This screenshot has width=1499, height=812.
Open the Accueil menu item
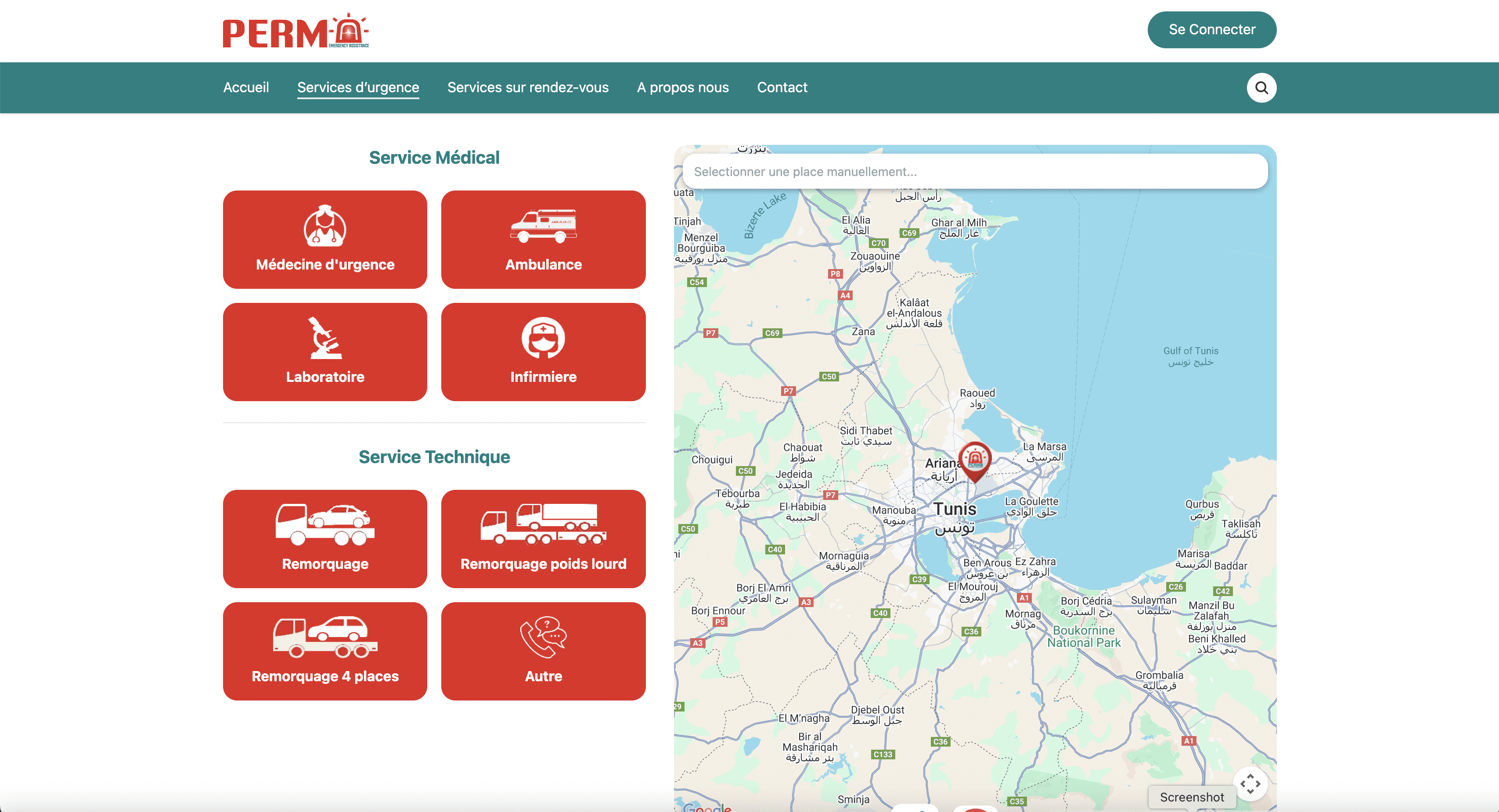click(245, 87)
